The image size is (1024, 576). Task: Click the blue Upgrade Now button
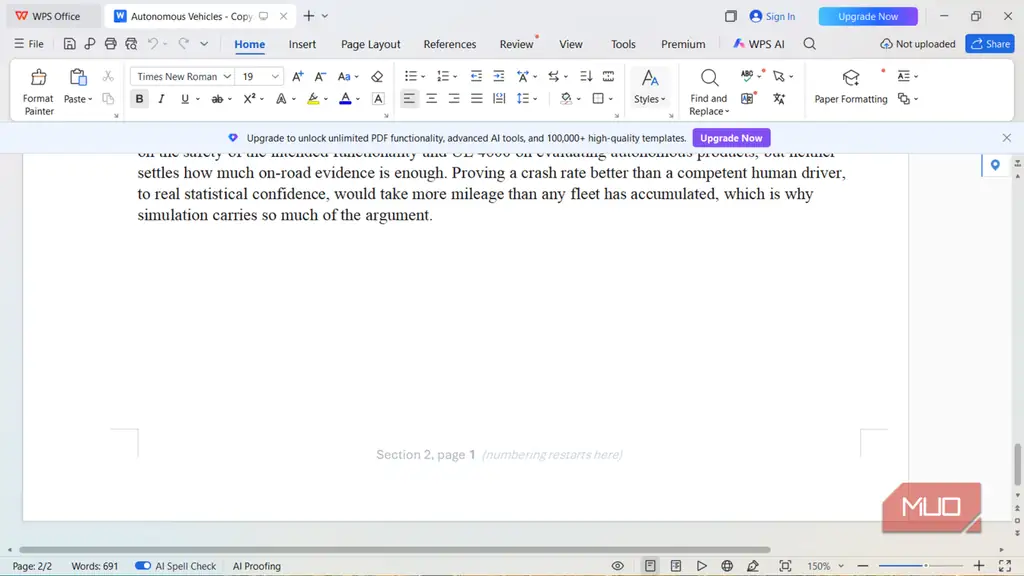[x=868, y=16]
